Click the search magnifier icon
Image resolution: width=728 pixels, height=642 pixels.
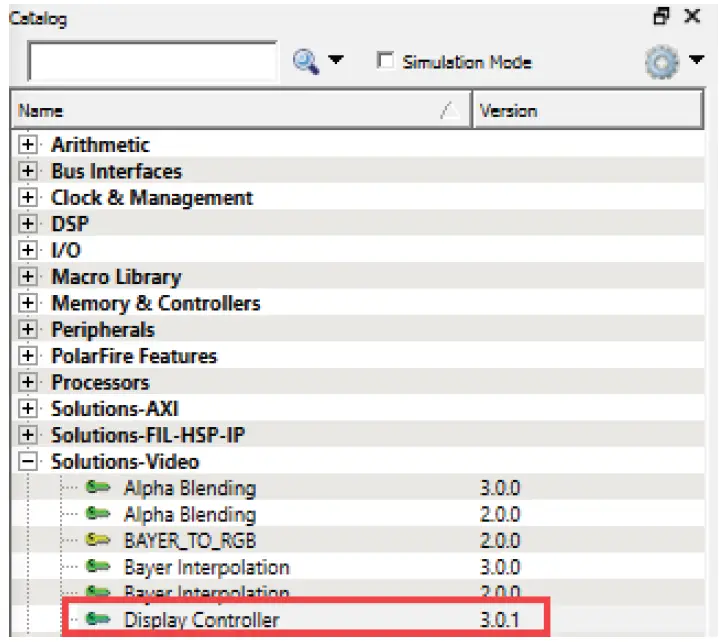[305, 61]
